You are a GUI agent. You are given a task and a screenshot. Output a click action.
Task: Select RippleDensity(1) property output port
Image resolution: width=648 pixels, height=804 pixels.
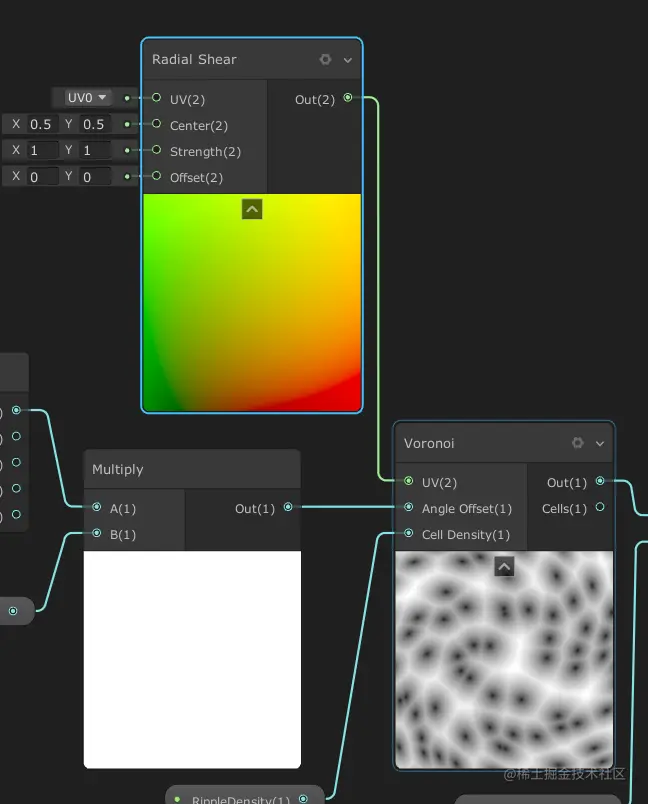[303, 799]
